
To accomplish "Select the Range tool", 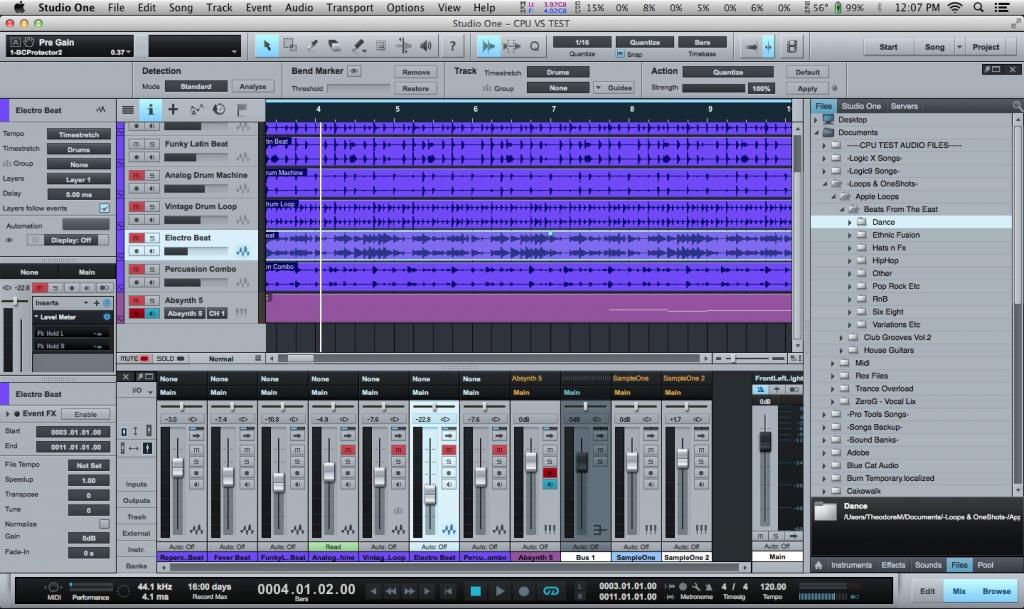I will pos(290,46).
